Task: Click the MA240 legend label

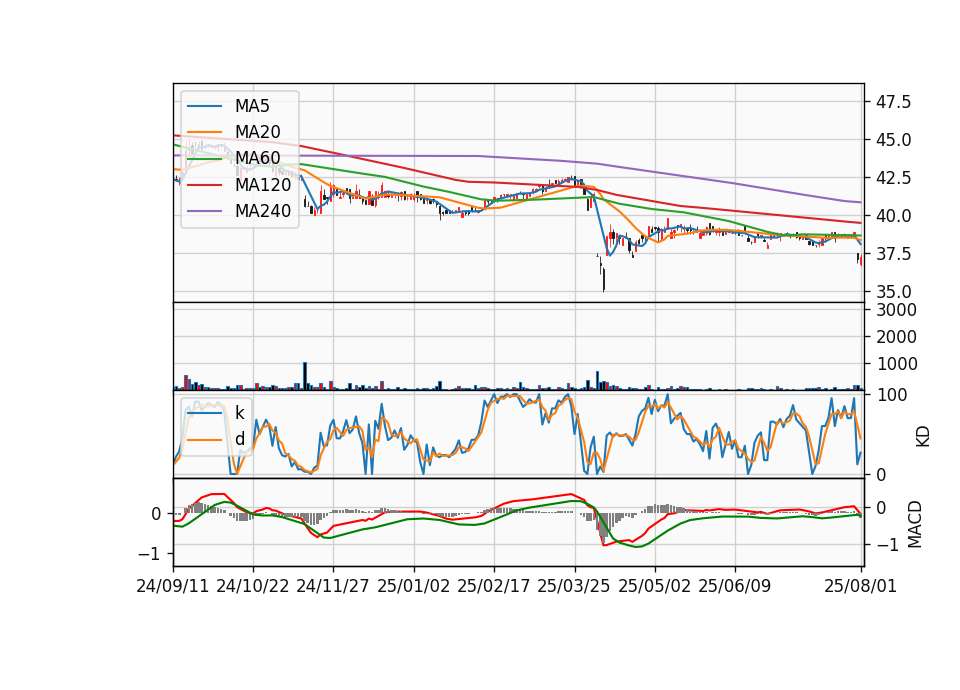Action: point(263,211)
